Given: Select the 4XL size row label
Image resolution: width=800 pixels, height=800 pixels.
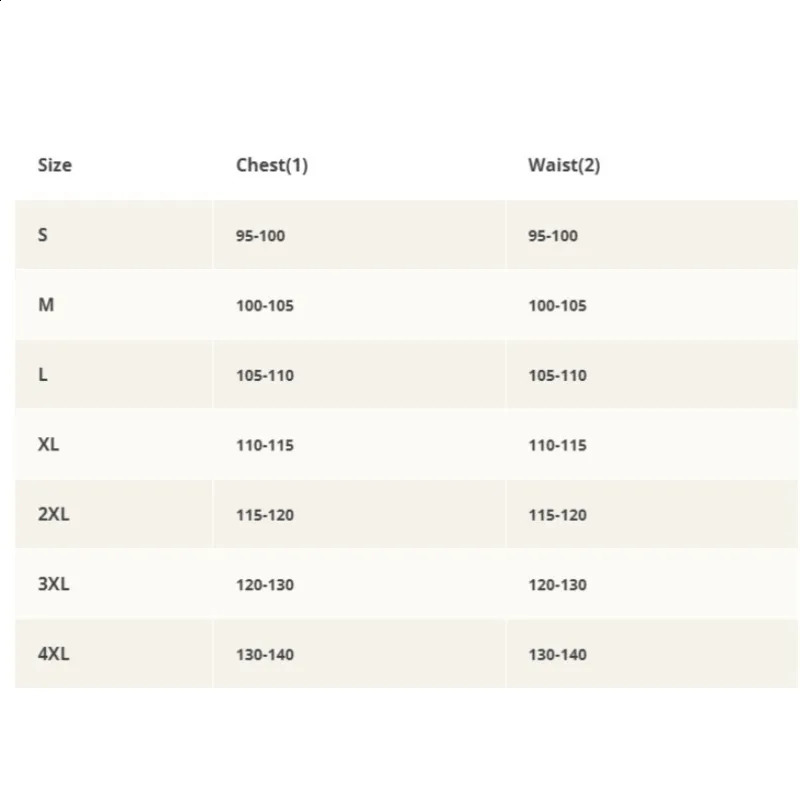Looking at the screenshot, I should click(x=54, y=655).
